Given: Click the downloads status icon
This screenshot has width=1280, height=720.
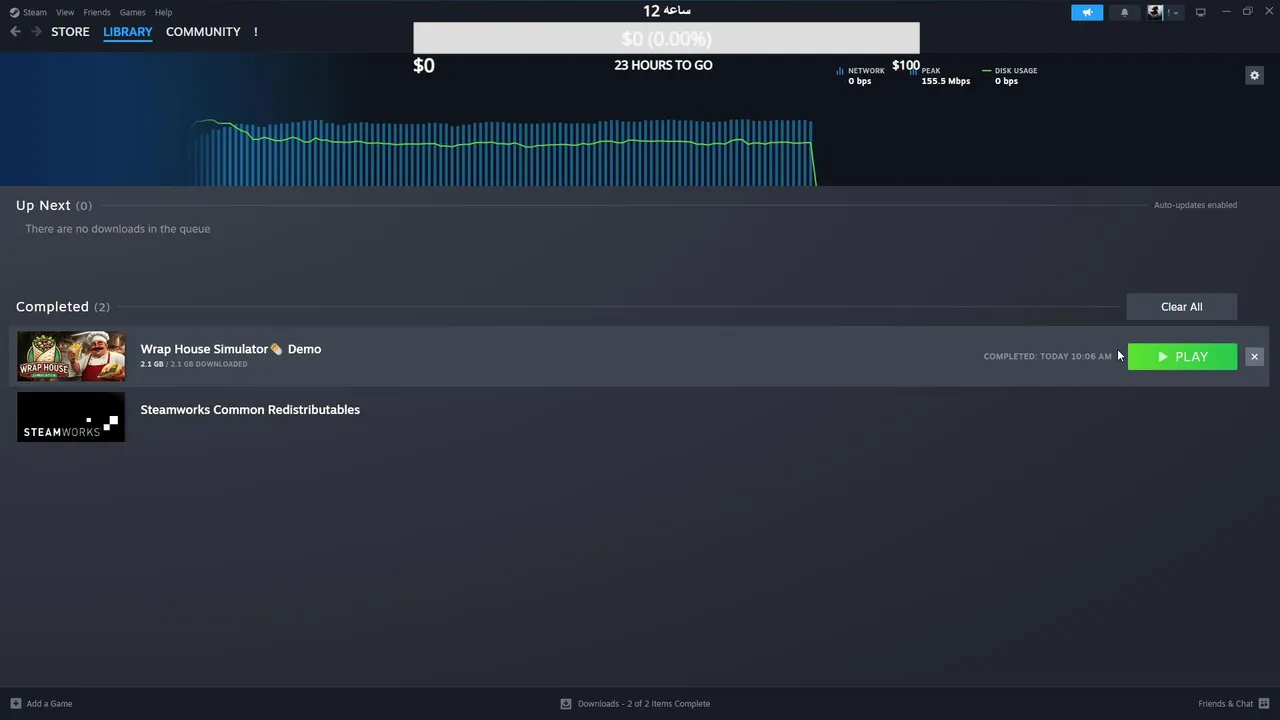Looking at the screenshot, I should pos(566,704).
